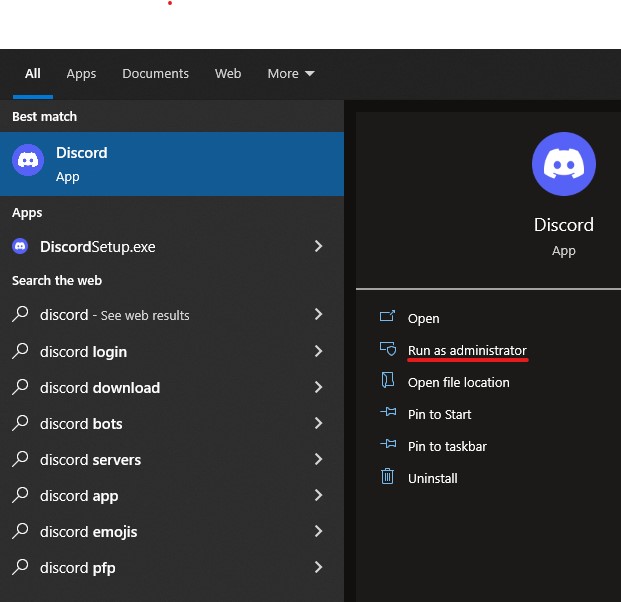Click the Discord title in preview pane

point(564,225)
